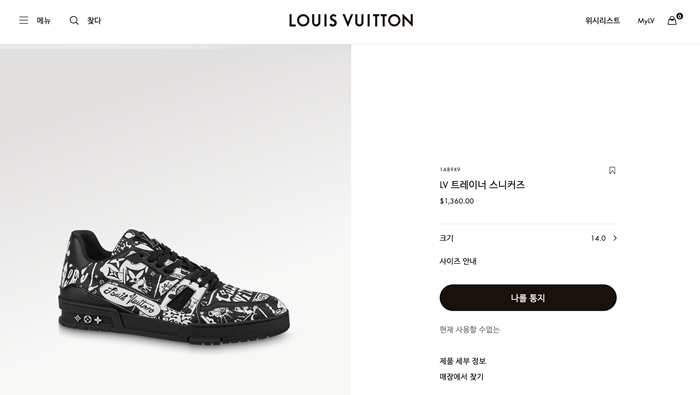Open the 위시리스트 wishlist link
Viewport: 700px width, 395px height.
pyautogui.click(x=602, y=21)
